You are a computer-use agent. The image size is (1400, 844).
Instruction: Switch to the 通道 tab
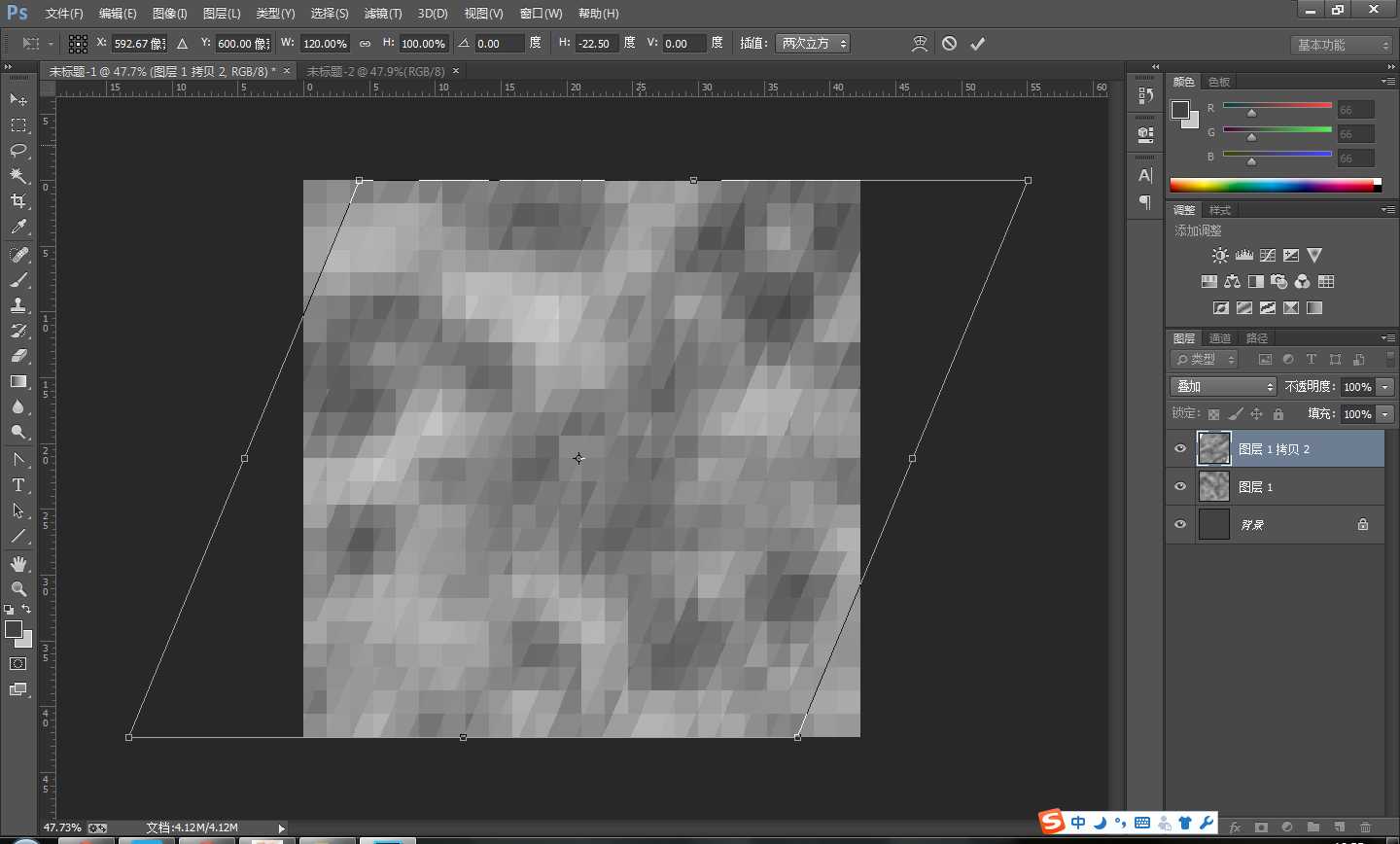coord(1220,338)
